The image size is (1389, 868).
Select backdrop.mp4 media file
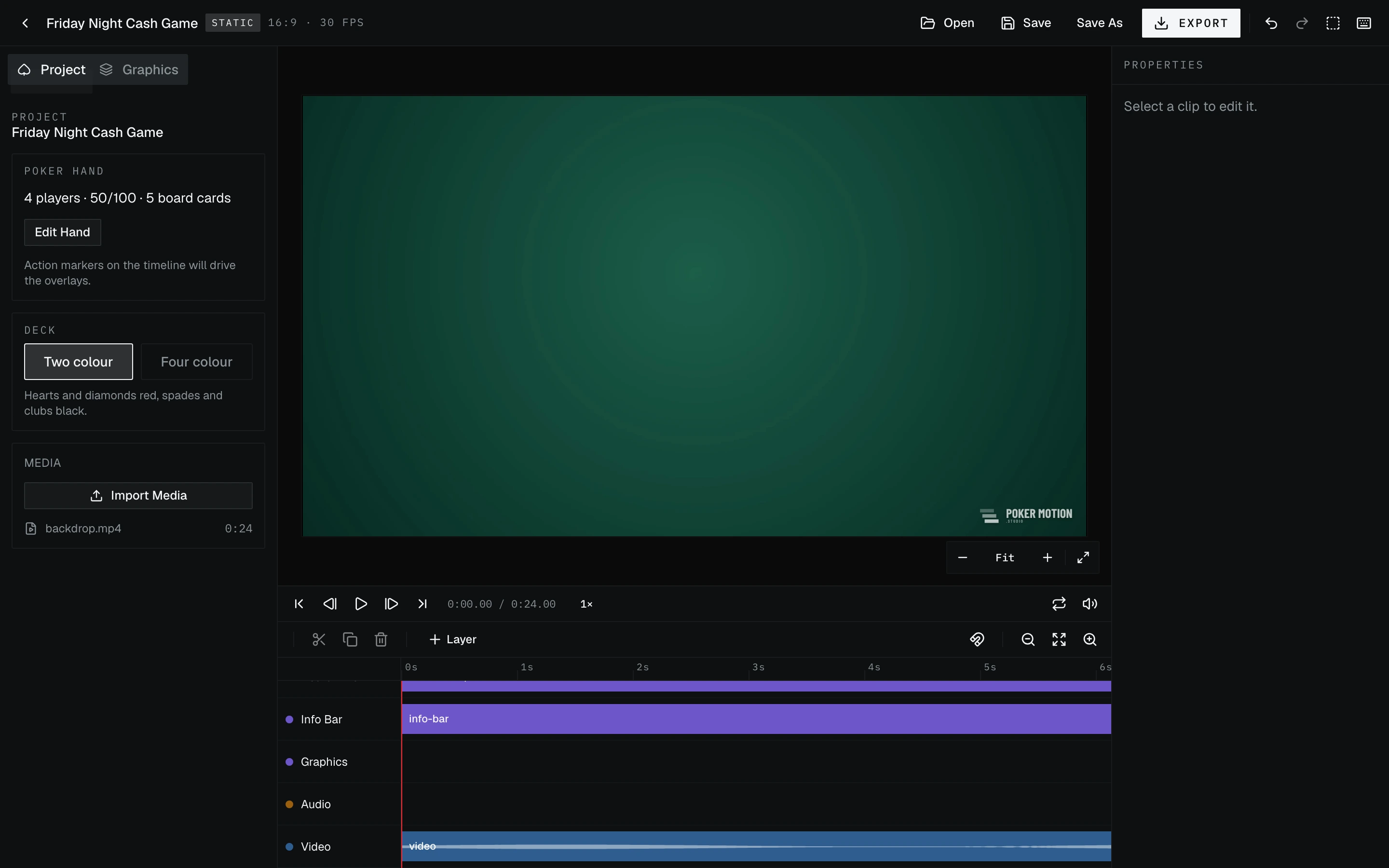[x=138, y=528]
